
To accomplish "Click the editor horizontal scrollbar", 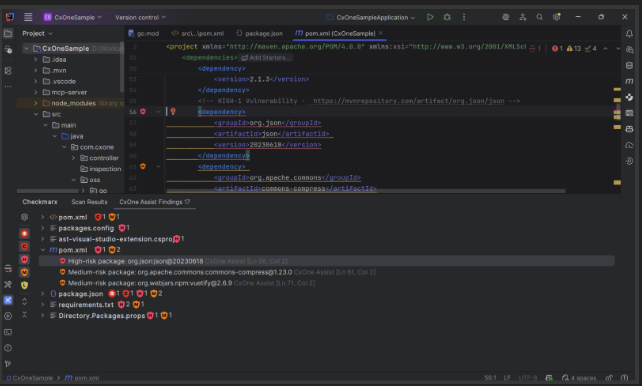I will [366, 191].
